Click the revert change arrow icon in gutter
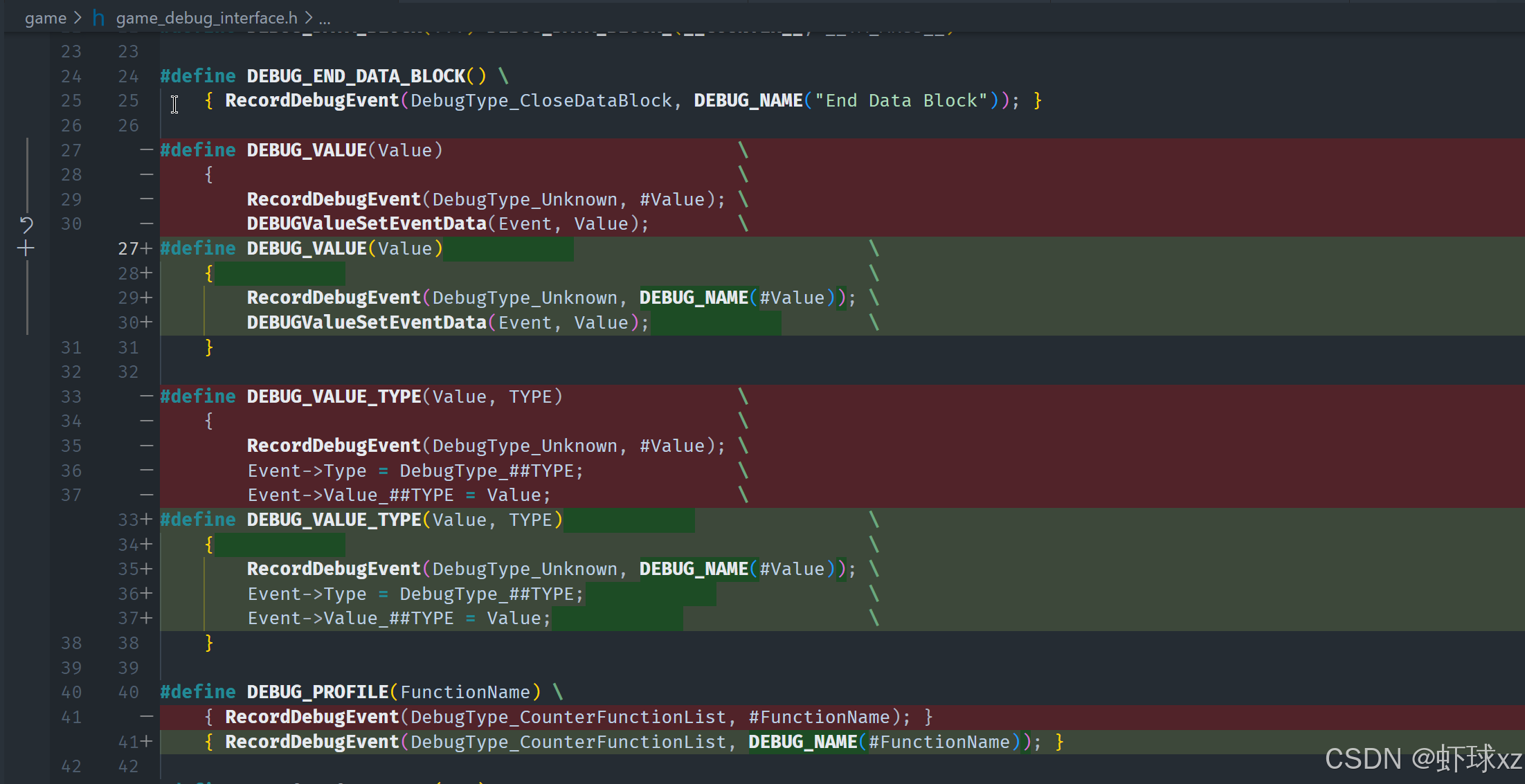 pyautogui.click(x=26, y=224)
